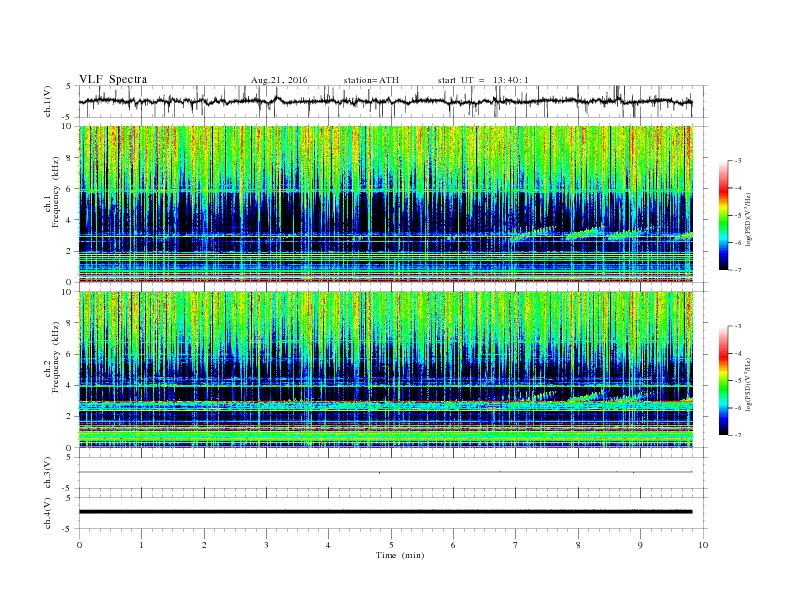
Task: Click the ch.3(V) axis label
Action: 48,473
